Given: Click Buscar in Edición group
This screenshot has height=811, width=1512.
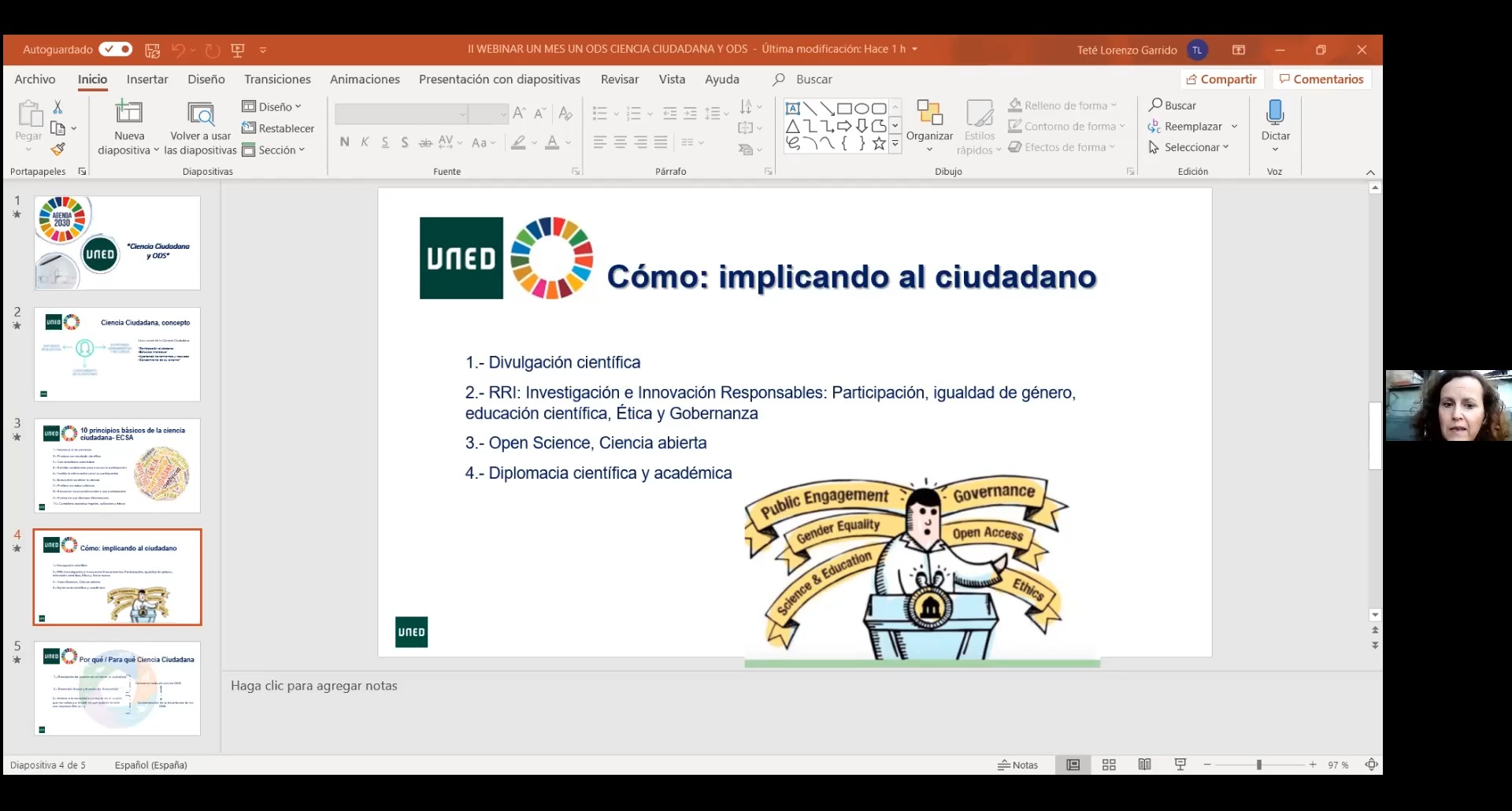Looking at the screenshot, I should pyautogui.click(x=1173, y=105).
